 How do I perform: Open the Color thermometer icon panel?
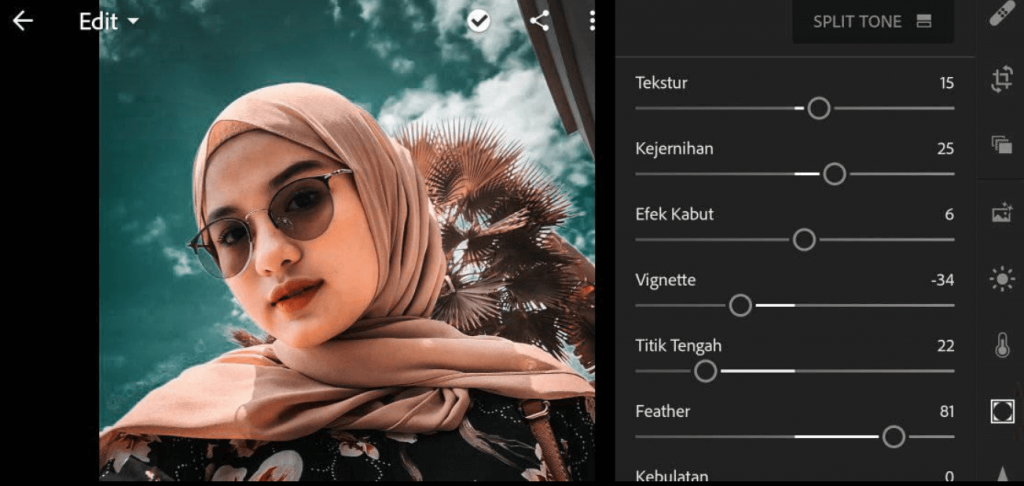(x=1002, y=346)
